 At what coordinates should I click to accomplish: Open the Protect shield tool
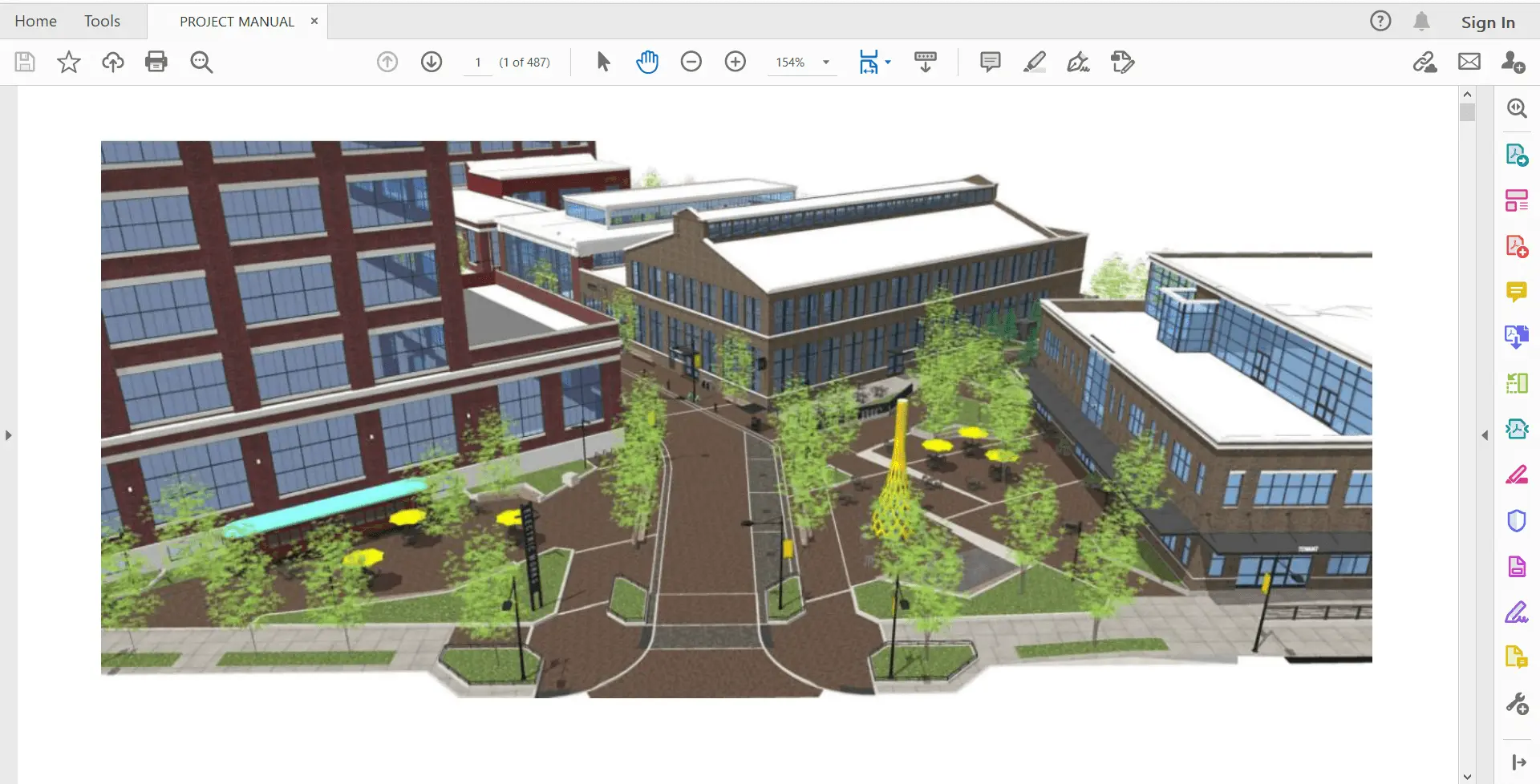(1517, 521)
